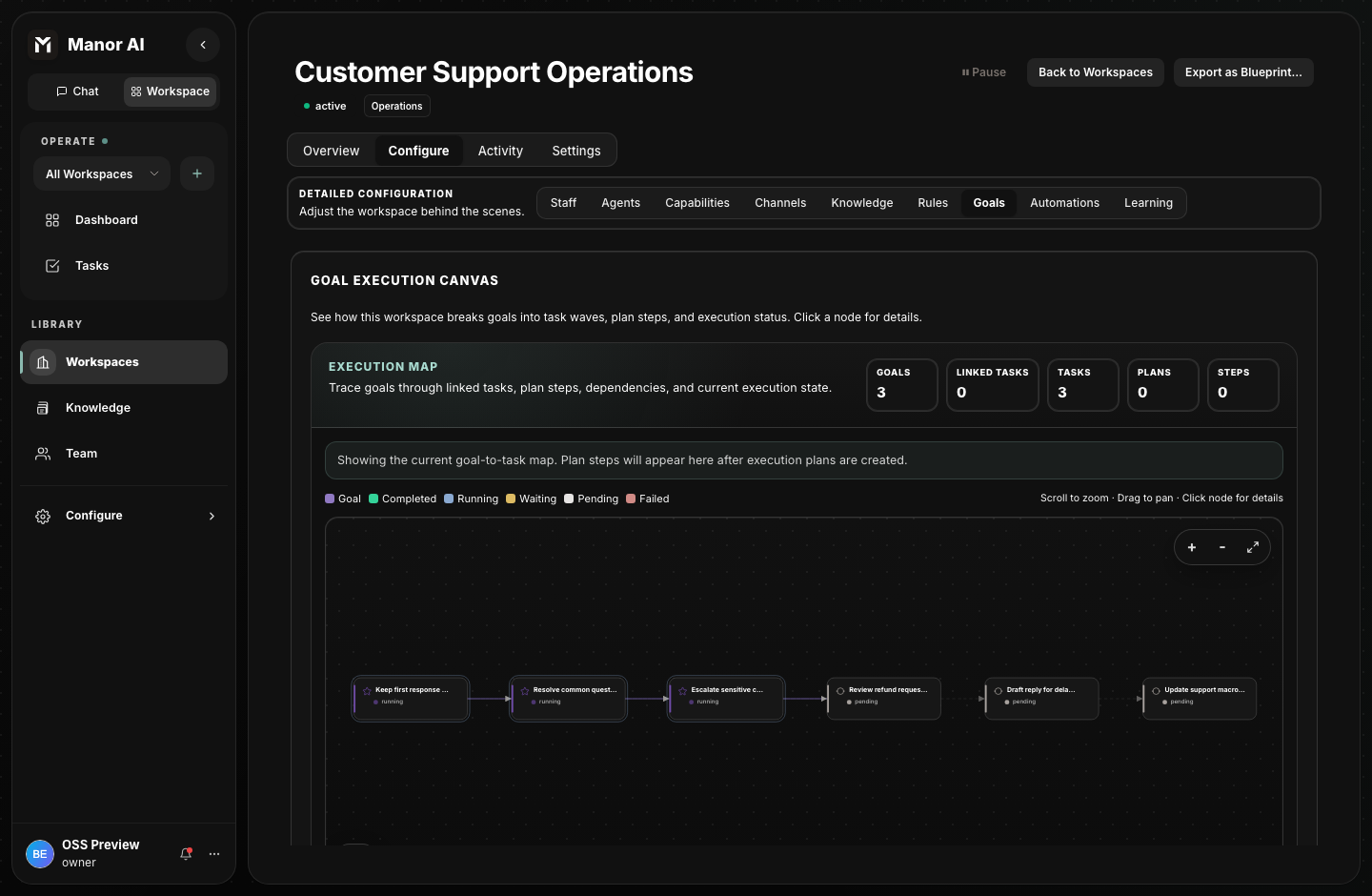The height and width of the screenshot is (896, 1372).
Task: Open Knowledge in the Library sidebar
Action: click(124, 408)
